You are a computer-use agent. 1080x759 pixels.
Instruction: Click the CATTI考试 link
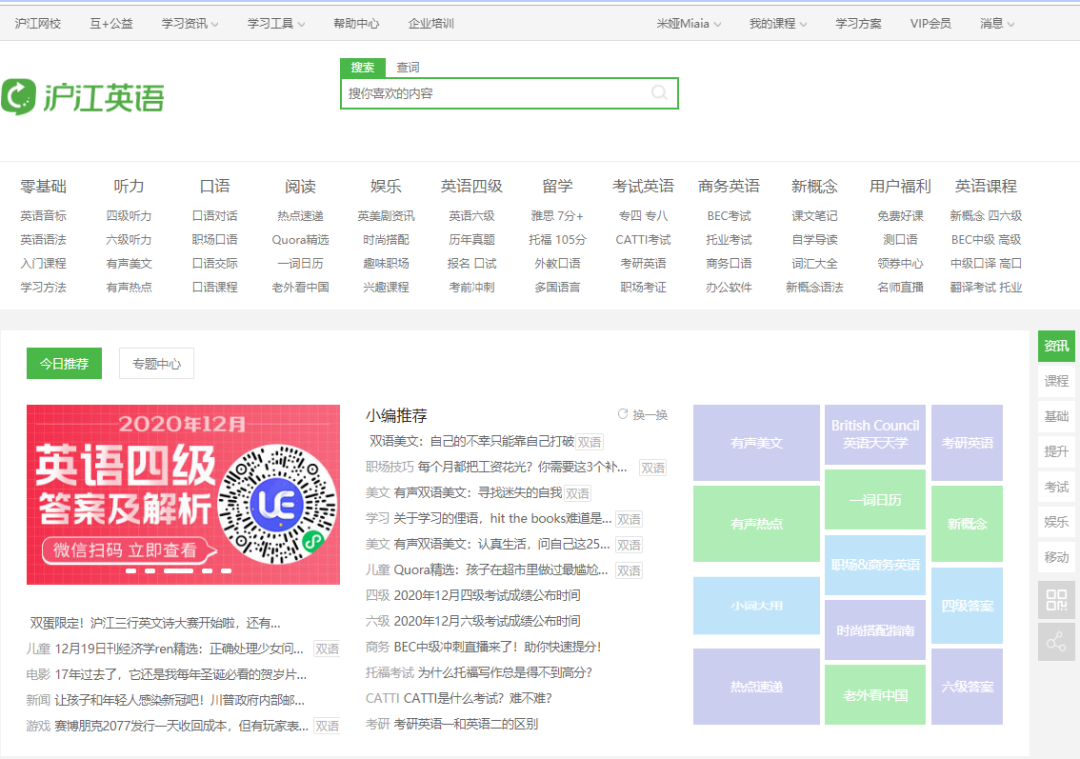click(643, 240)
